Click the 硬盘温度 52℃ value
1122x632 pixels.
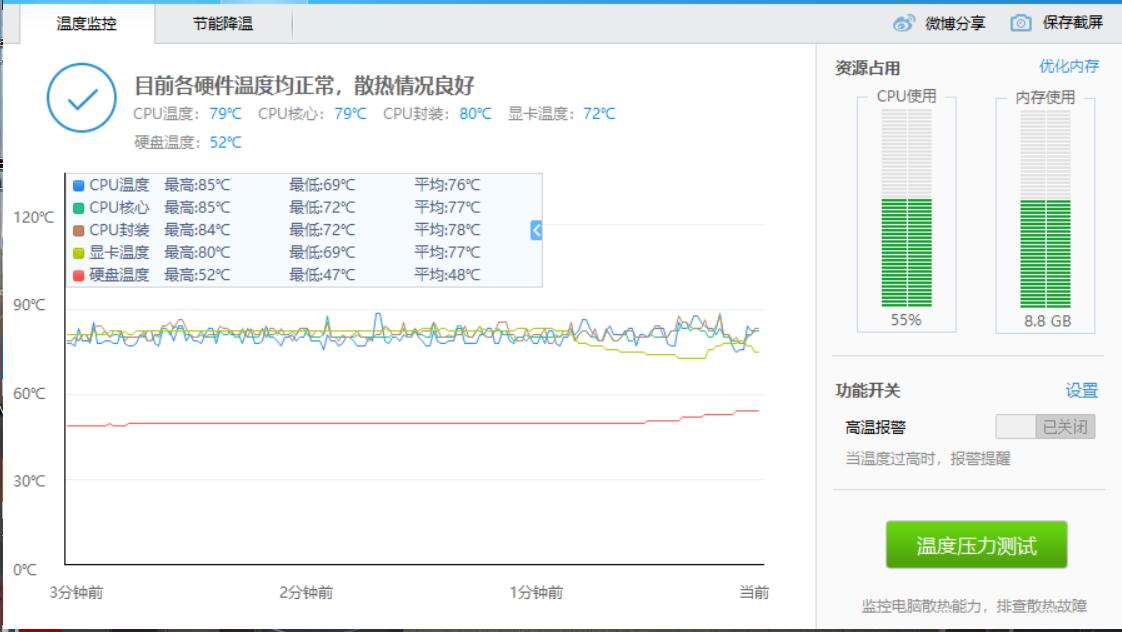click(x=225, y=142)
